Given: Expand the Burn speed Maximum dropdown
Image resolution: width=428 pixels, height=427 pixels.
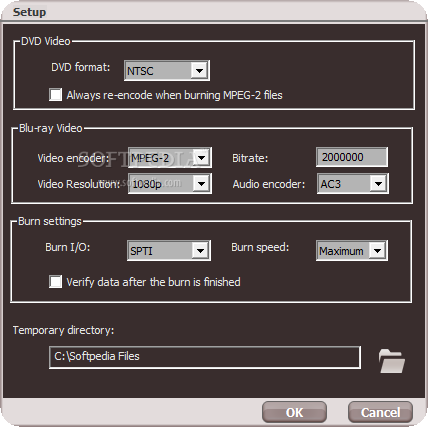Looking at the screenshot, I should (352, 250).
